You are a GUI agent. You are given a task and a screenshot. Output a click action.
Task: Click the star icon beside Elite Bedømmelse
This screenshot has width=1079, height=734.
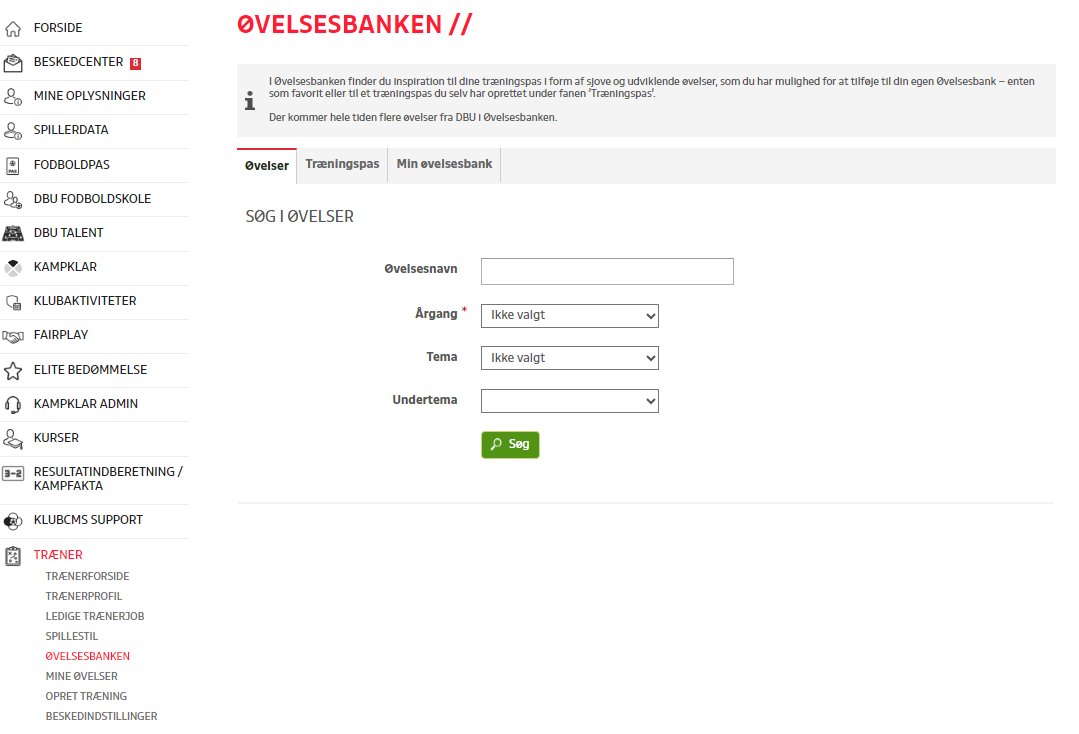pos(13,371)
